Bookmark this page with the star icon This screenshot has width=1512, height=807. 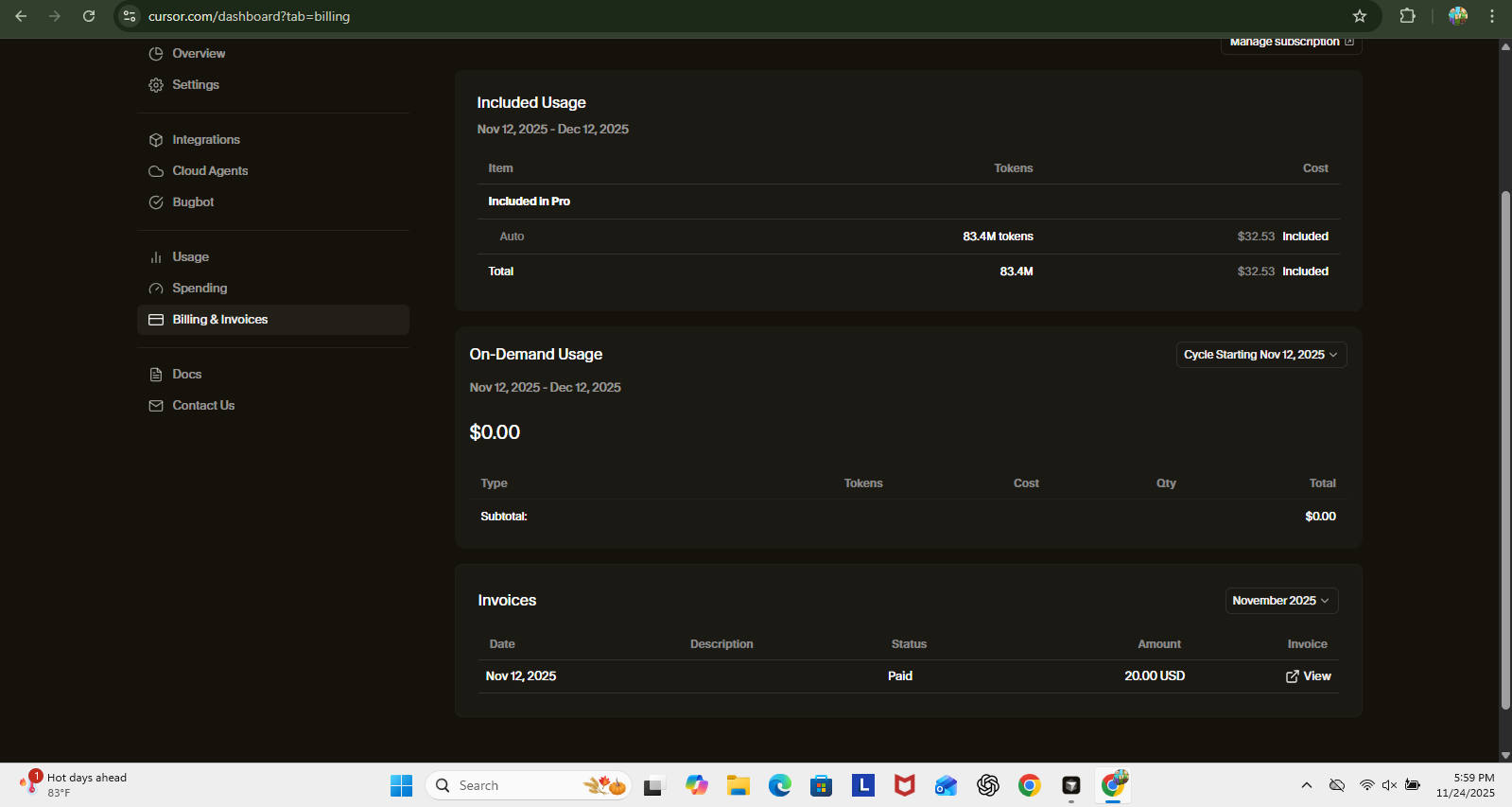(1359, 16)
